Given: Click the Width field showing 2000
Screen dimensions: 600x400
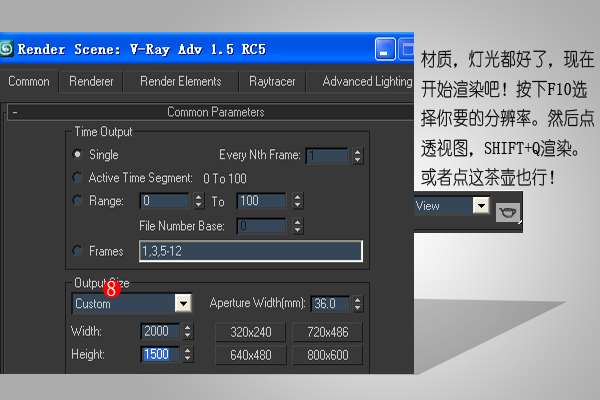Looking at the screenshot, I should point(160,331).
